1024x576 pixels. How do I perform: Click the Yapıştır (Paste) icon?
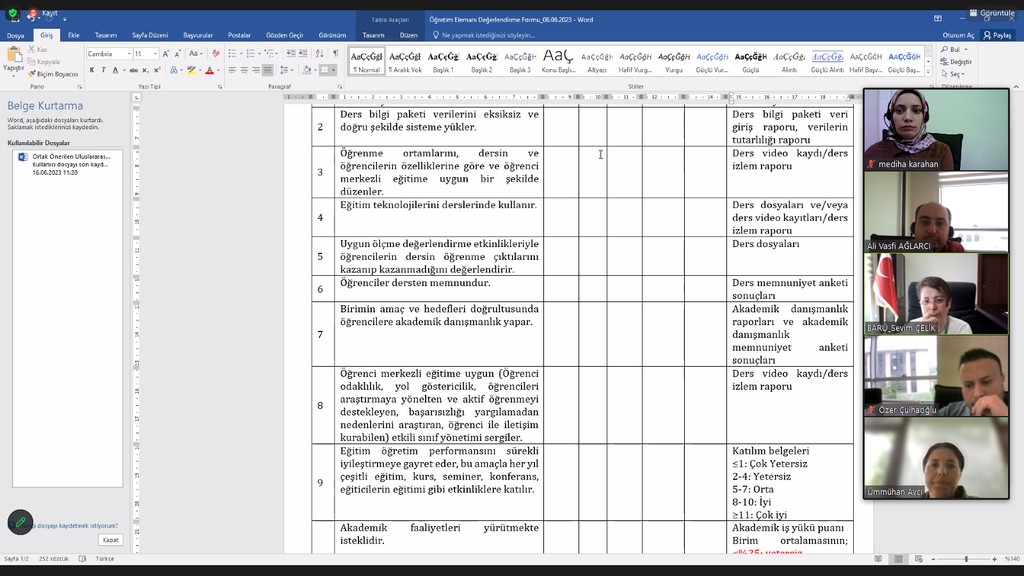coord(13,58)
